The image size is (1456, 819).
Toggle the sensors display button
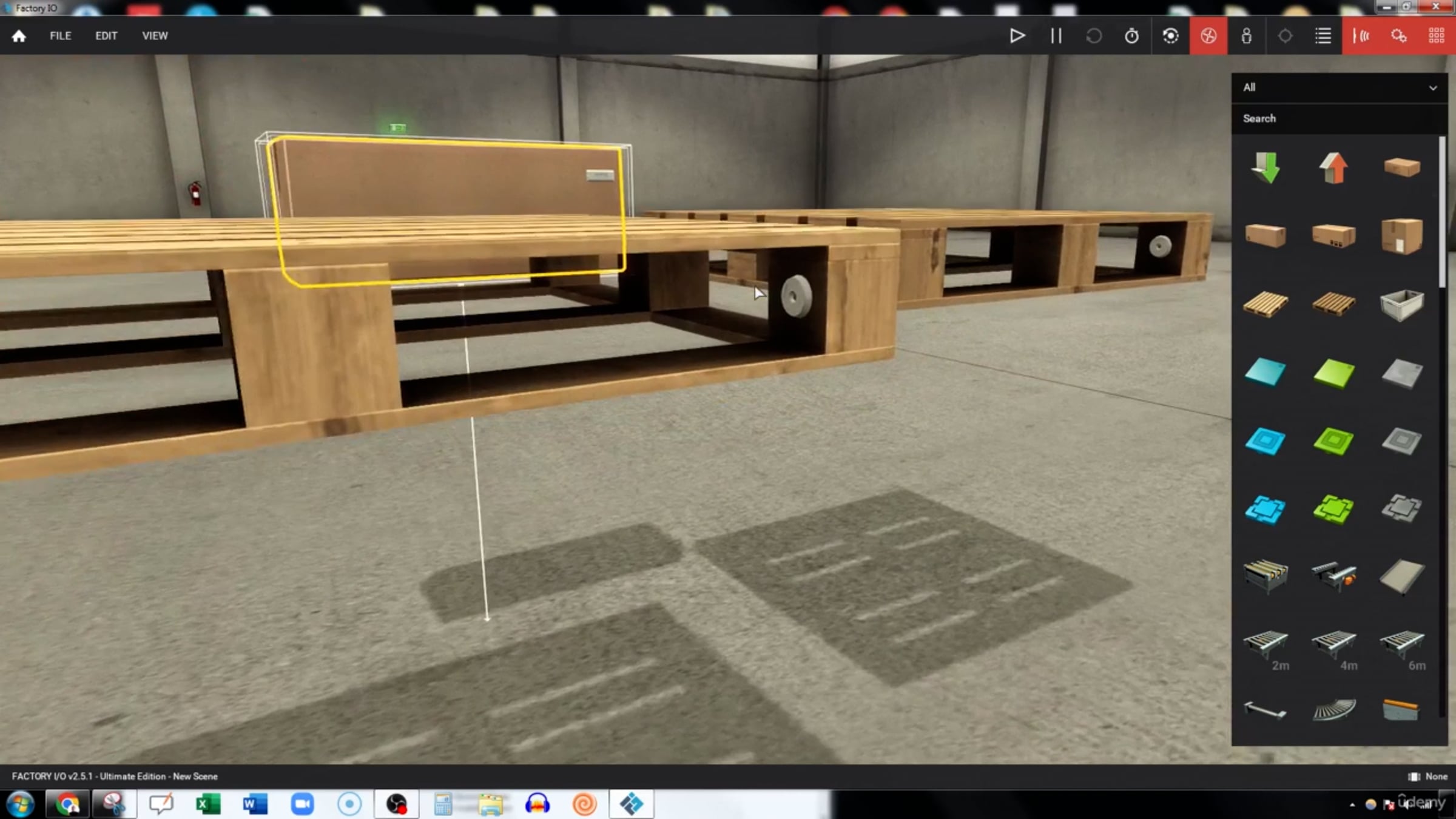pos(1361,36)
